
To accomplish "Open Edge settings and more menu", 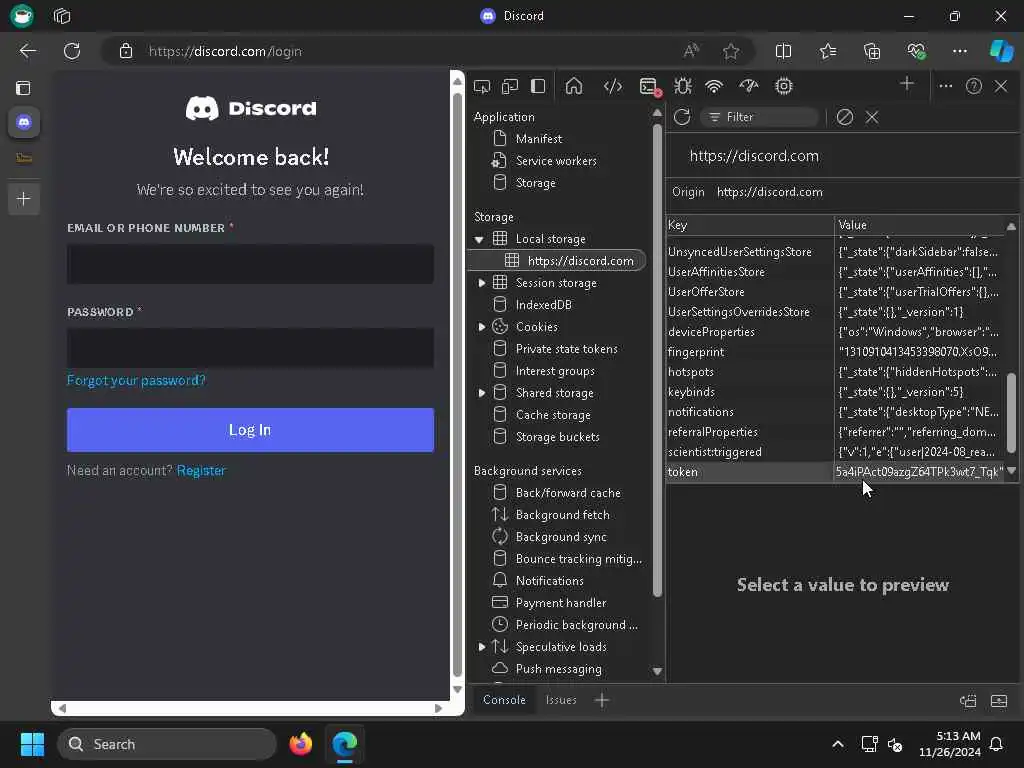I will 960,51.
